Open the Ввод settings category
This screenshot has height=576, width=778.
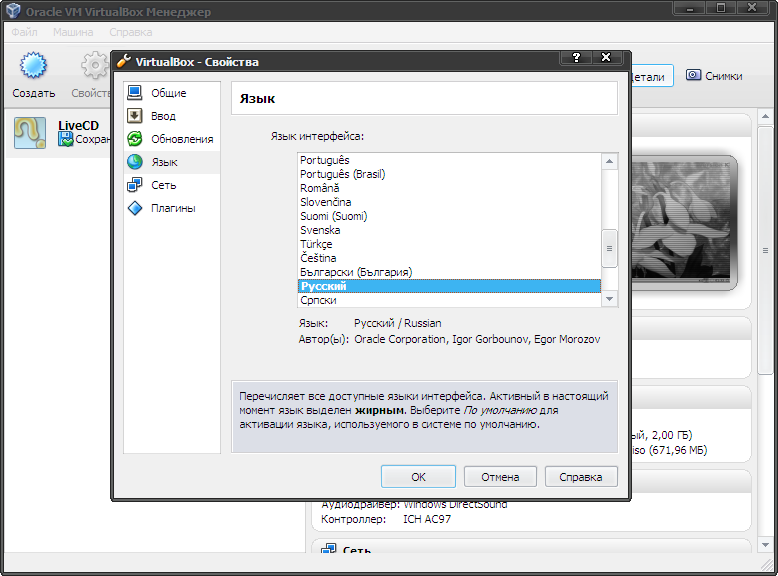tap(172, 116)
